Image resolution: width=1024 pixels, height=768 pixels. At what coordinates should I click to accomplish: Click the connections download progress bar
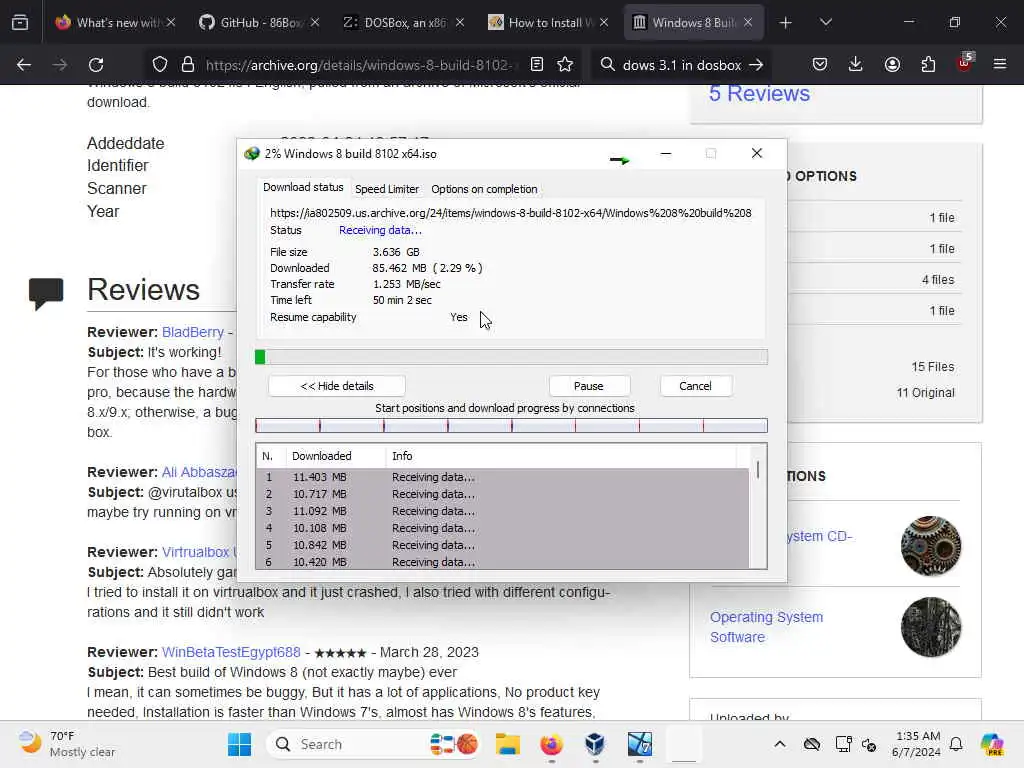point(511,426)
